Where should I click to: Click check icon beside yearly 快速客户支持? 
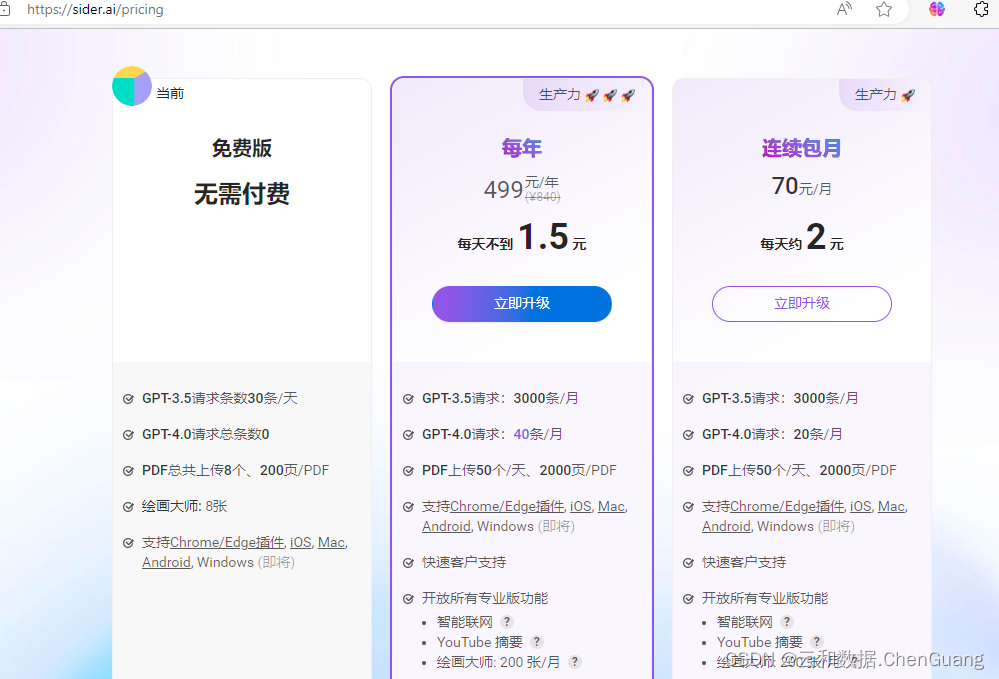[x=408, y=563]
